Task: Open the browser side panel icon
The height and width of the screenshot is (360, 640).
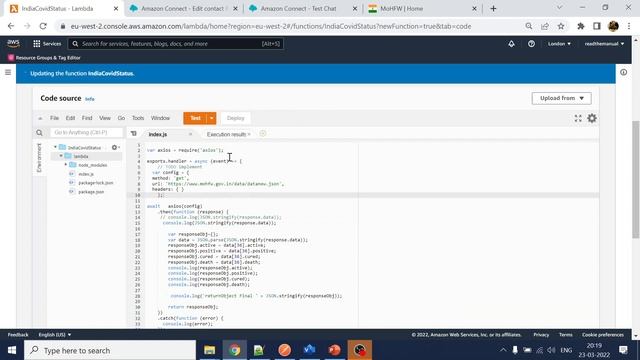Action: pyautogui.click(x=597, y=26)
